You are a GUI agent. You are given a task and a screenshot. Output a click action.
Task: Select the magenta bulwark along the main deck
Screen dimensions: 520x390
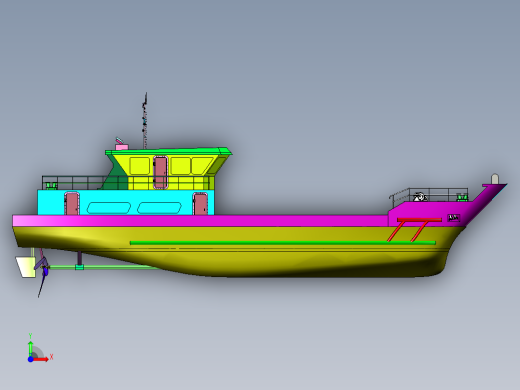click(200, 221)
